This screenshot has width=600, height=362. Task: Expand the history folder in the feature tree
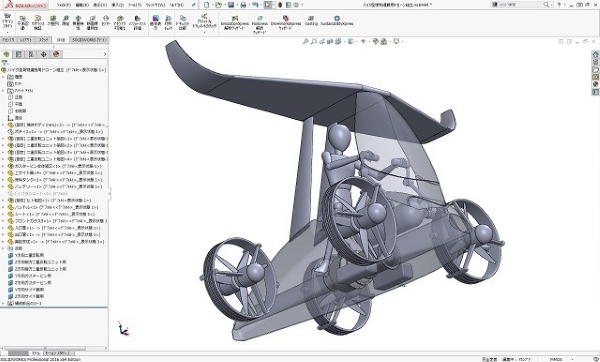click(3, 77)
